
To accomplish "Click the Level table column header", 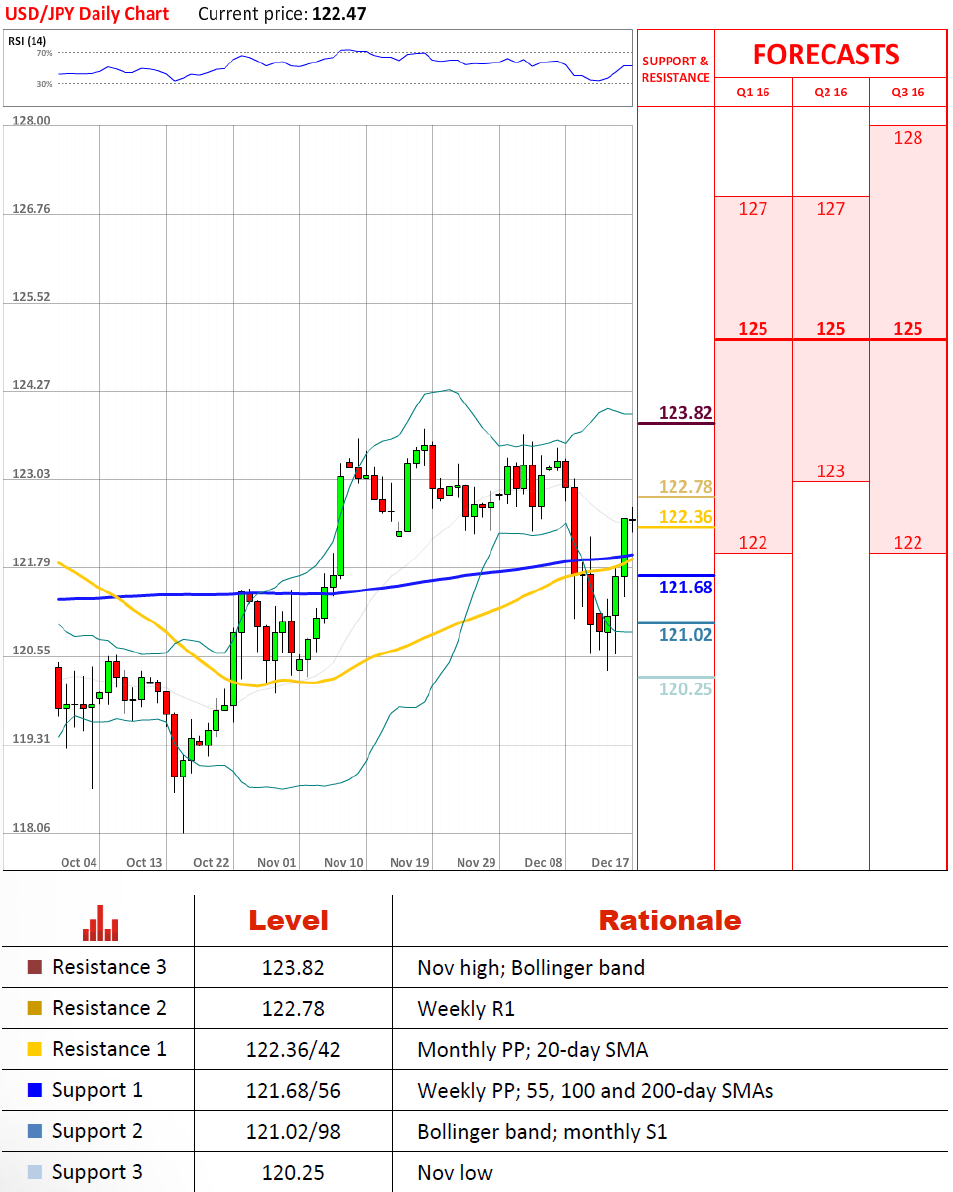I will click(289, 921).
